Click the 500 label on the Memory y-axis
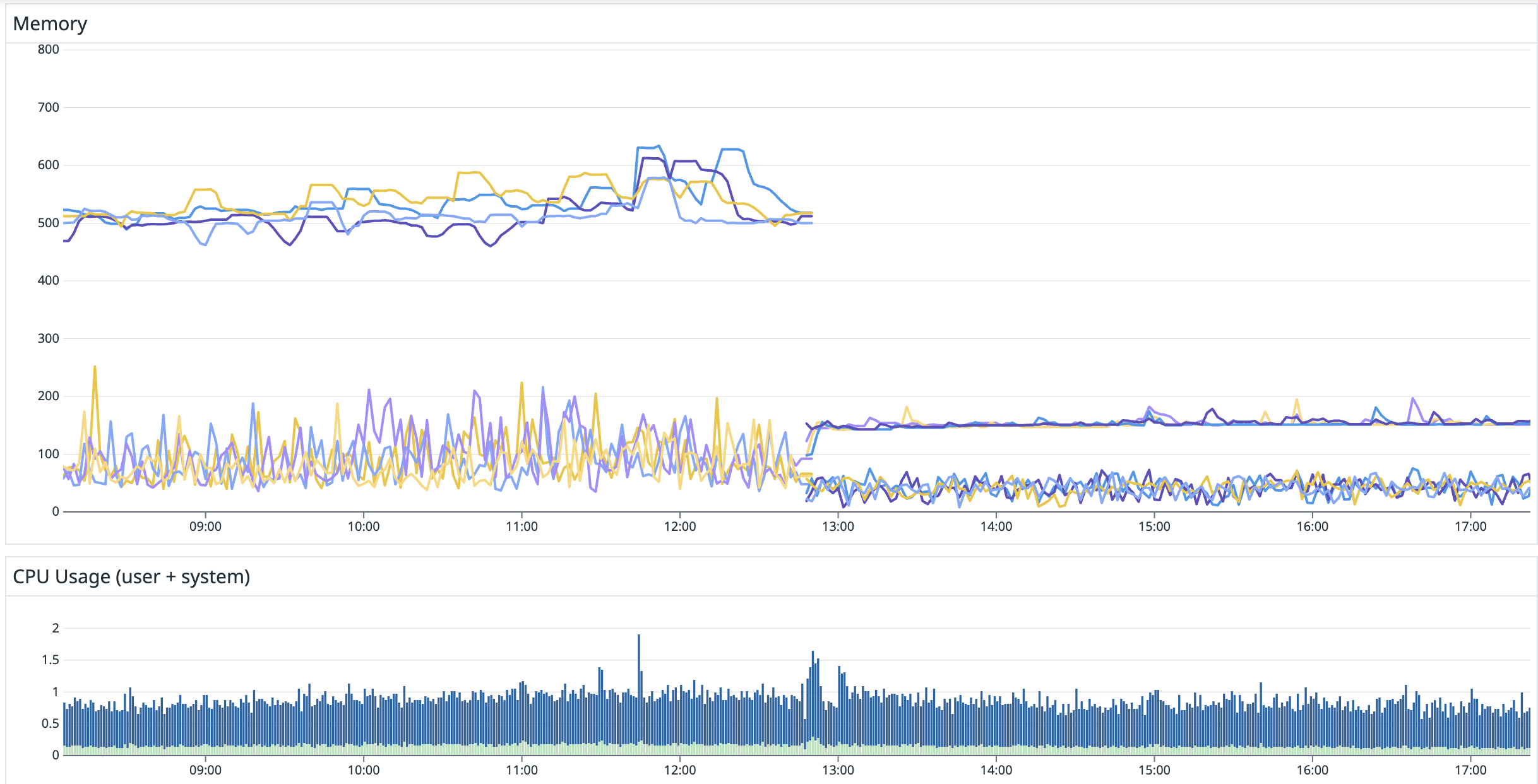1538x784 pixels. [48, 223]
